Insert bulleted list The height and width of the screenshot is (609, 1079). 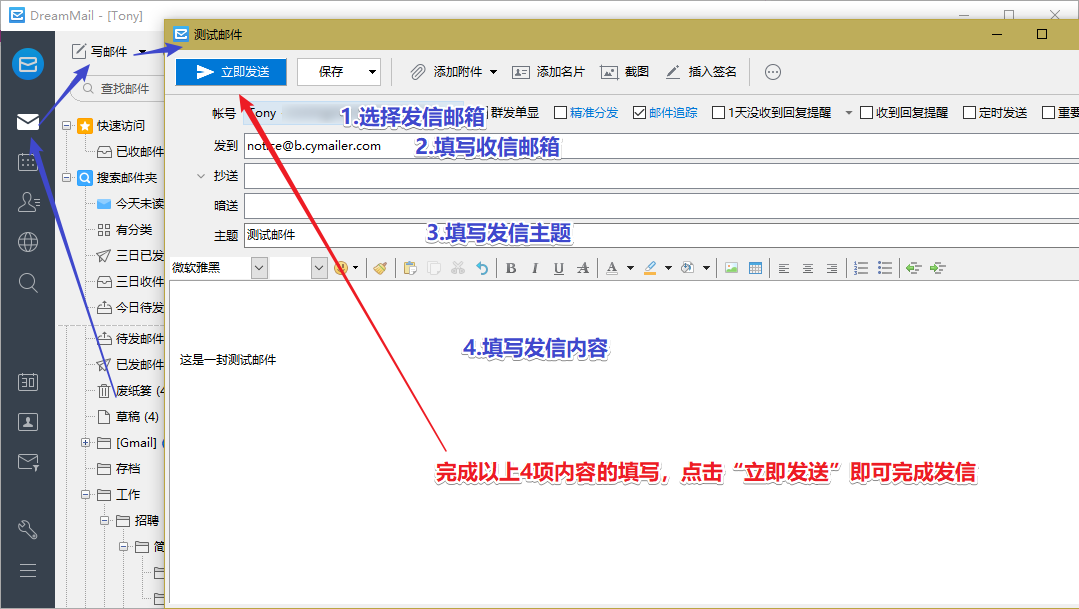(885, 268)
